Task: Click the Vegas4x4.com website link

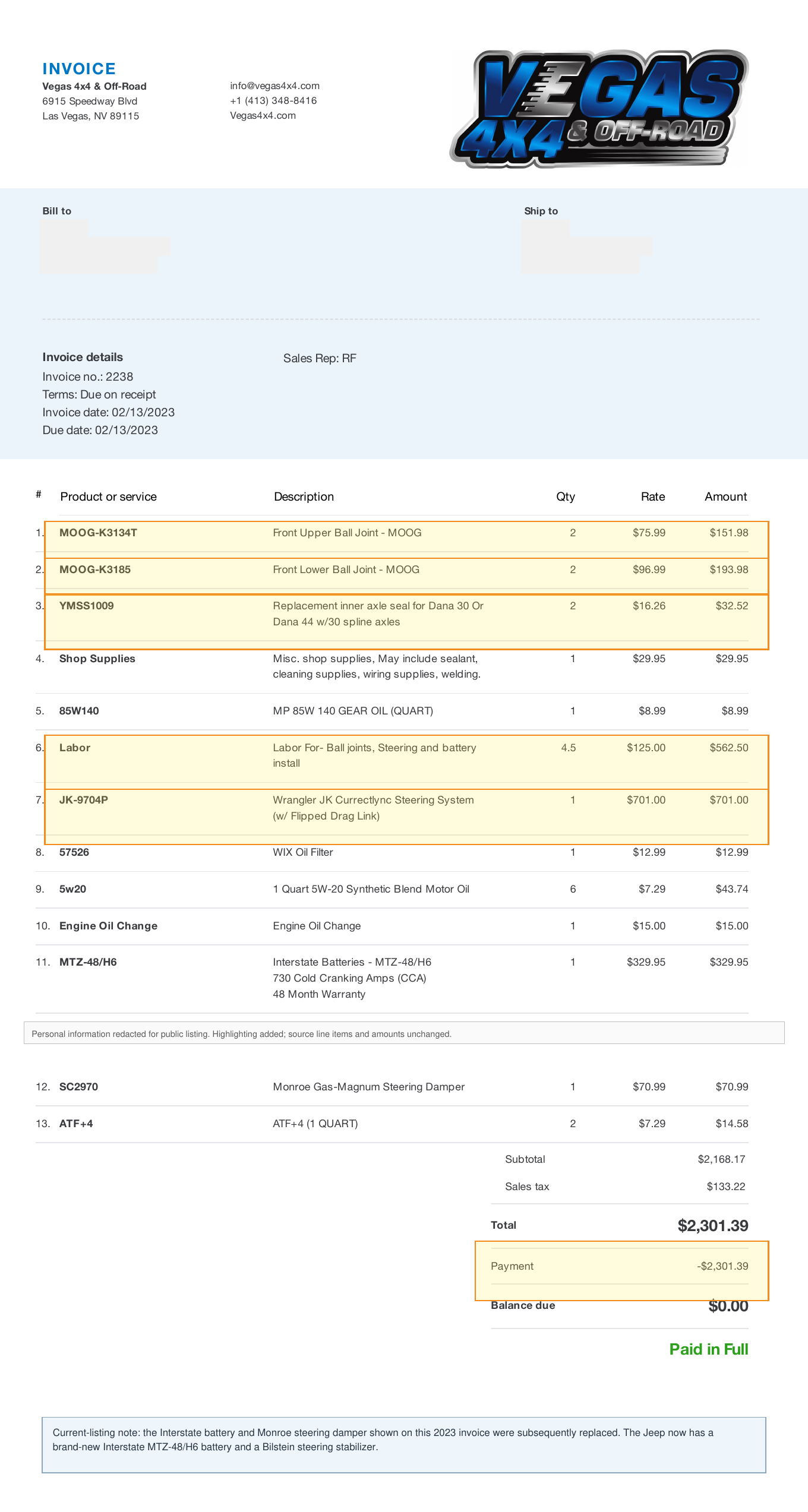Action: (x=263, y=116)
